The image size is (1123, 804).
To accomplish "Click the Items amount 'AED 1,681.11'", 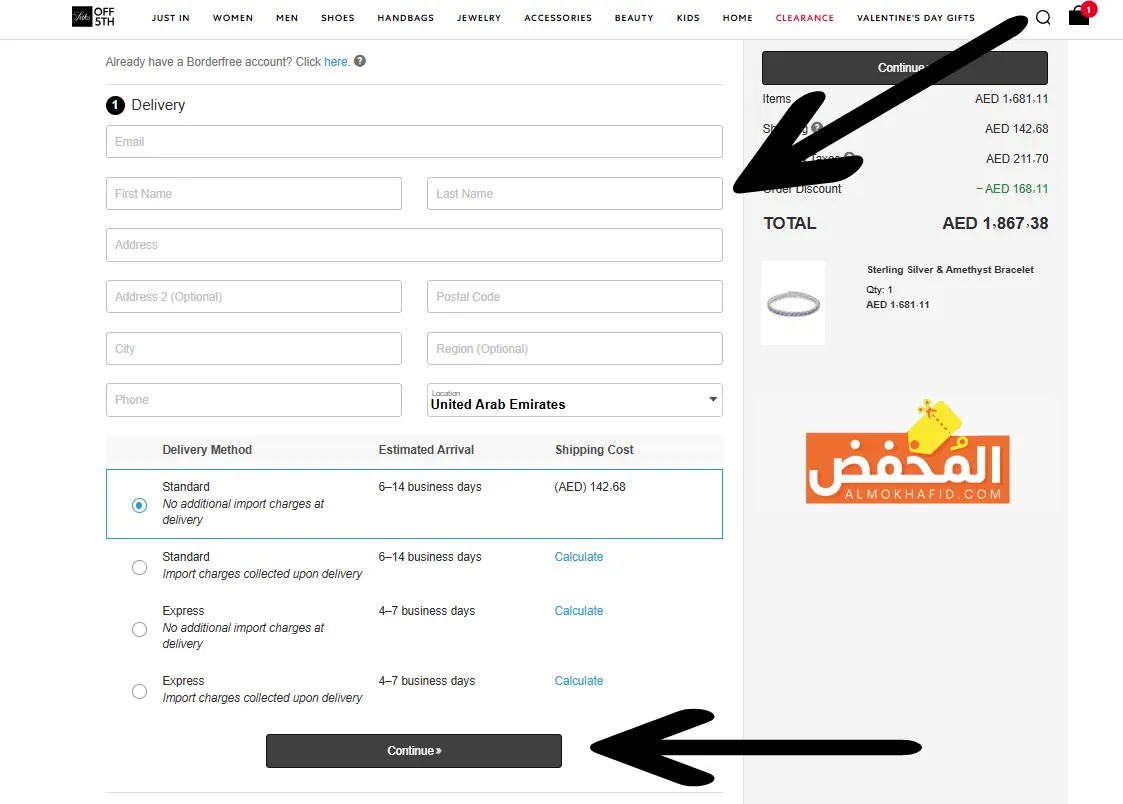I will (1011, 99).
